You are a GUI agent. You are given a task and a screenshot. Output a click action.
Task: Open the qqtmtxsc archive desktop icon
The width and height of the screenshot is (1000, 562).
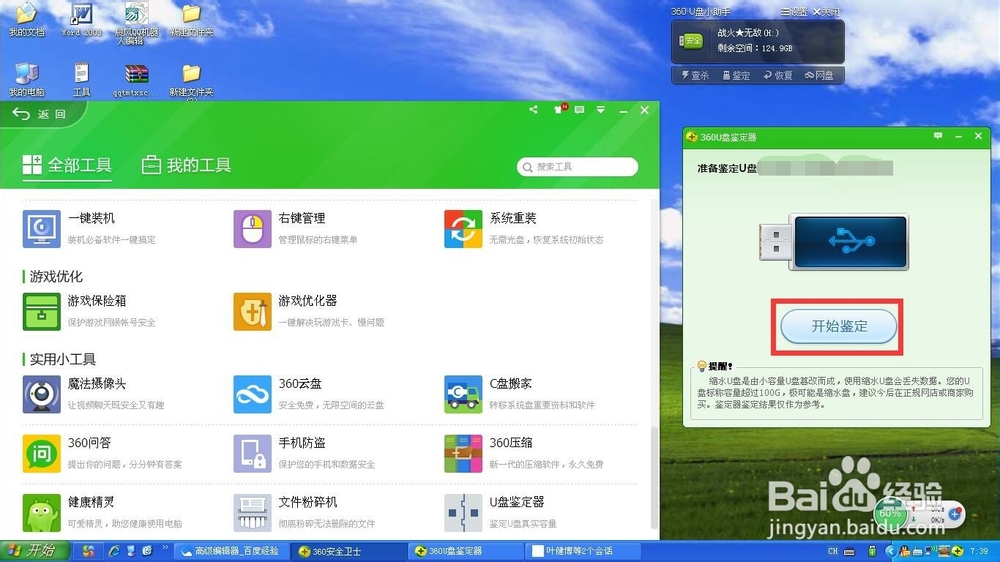tap(136, 79)
